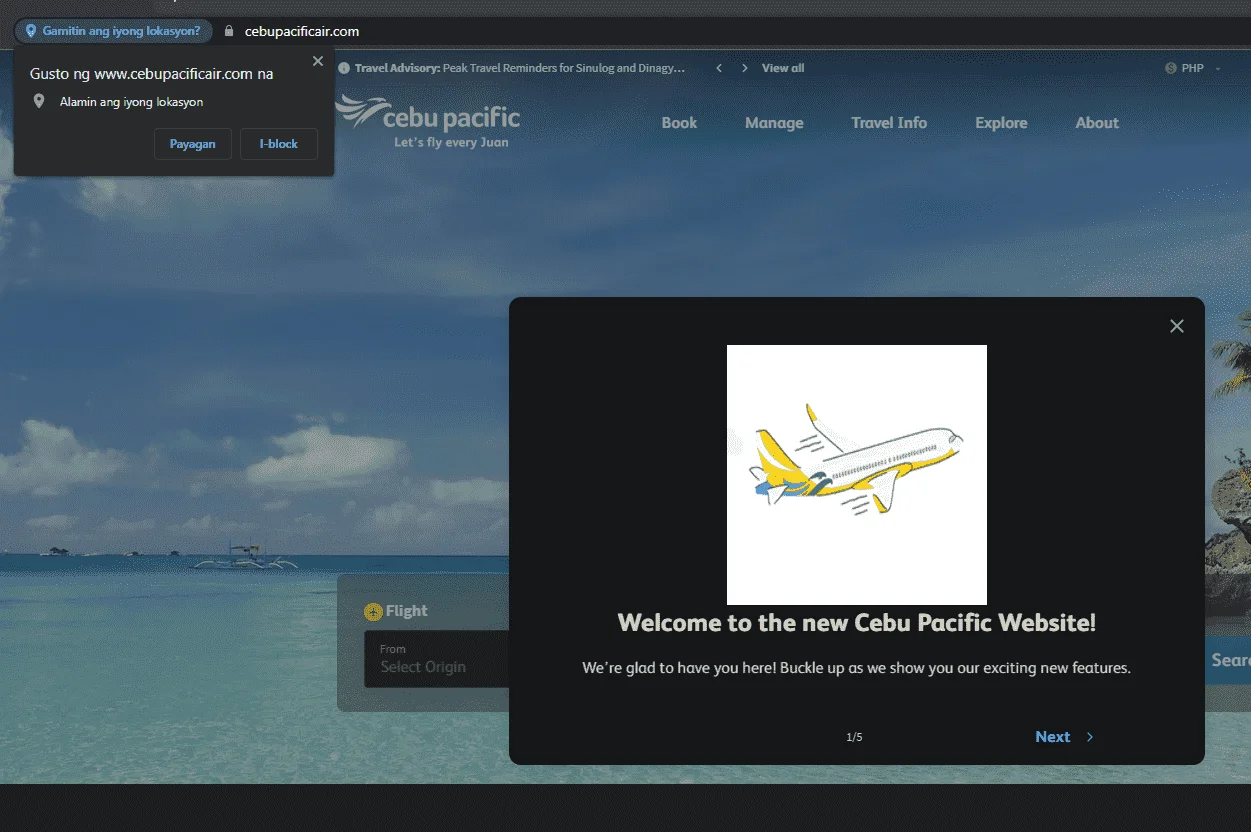The image size is (1251, 832).
Task: Open the Book menu
Action: click(x=679, y=123)
